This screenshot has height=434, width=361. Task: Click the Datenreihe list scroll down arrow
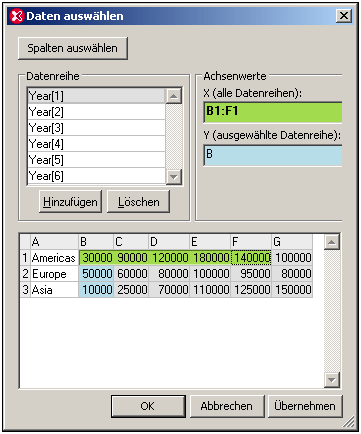click(173, 177)
